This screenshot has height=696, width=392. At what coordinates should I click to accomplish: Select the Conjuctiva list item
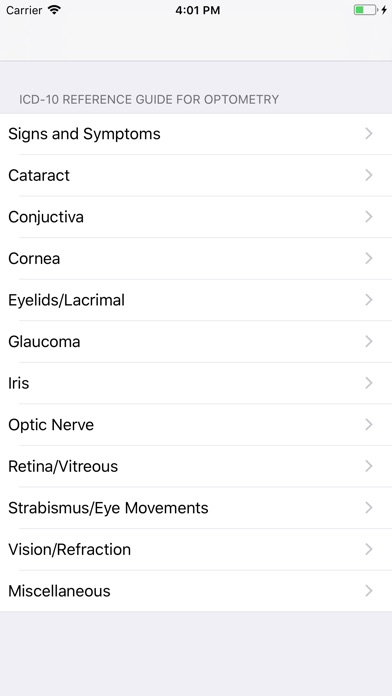(x=196, y=217)
